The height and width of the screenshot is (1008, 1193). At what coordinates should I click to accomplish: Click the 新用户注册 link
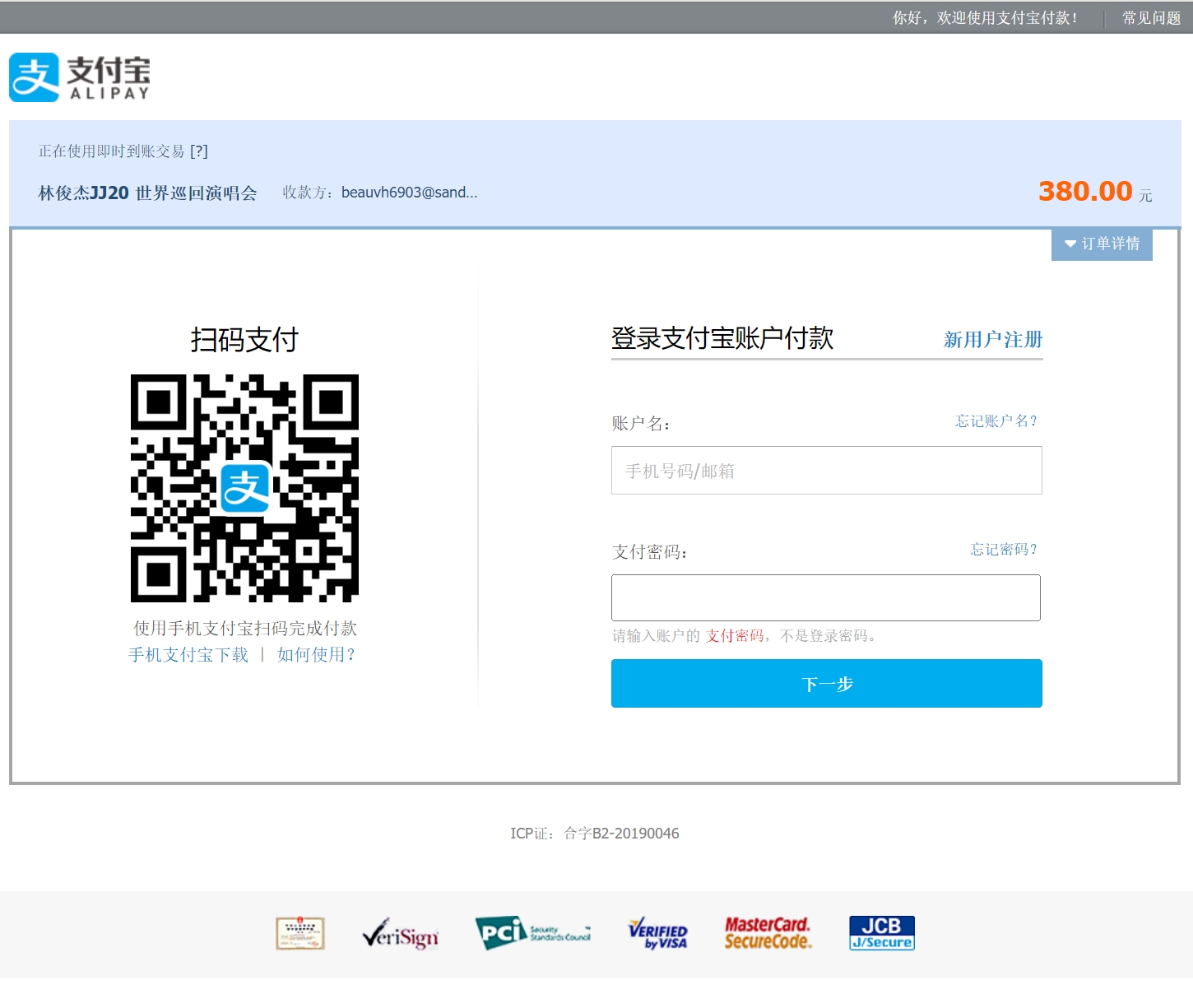pos(992,340)
